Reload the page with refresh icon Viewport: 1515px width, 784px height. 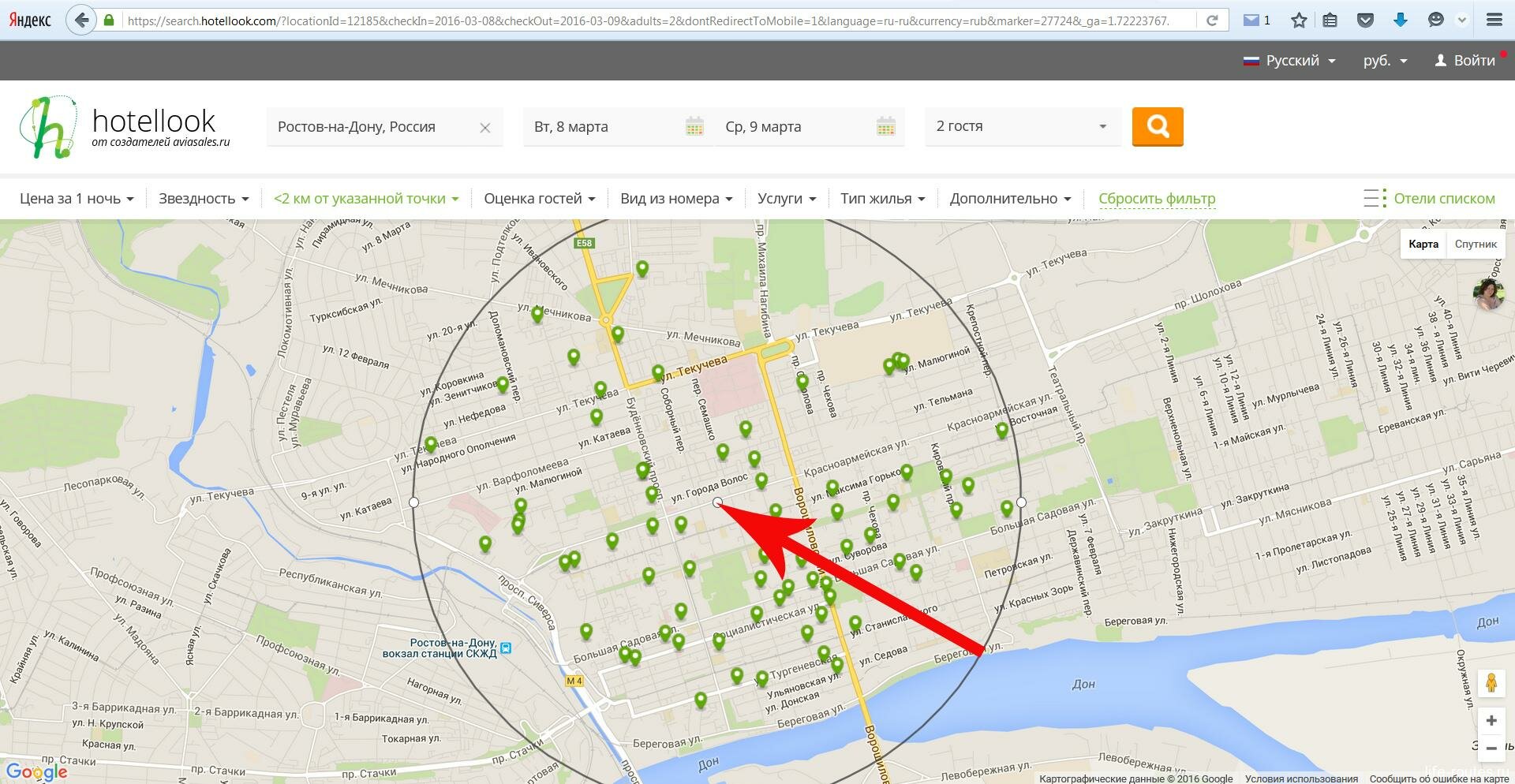1212,21
